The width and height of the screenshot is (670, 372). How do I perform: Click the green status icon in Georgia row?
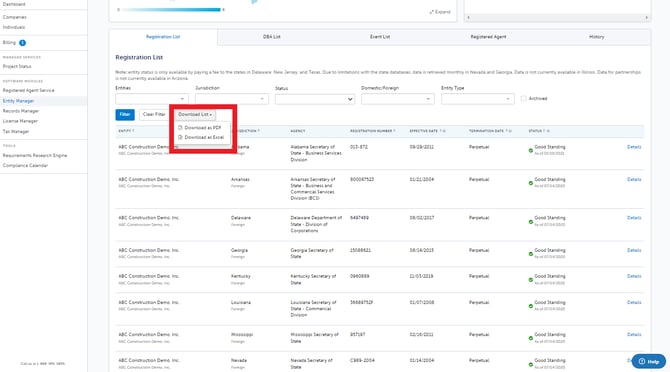click(x=531, y=254)
